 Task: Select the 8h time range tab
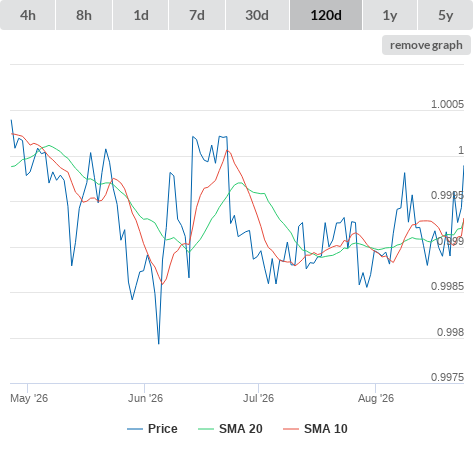[84, 15]
